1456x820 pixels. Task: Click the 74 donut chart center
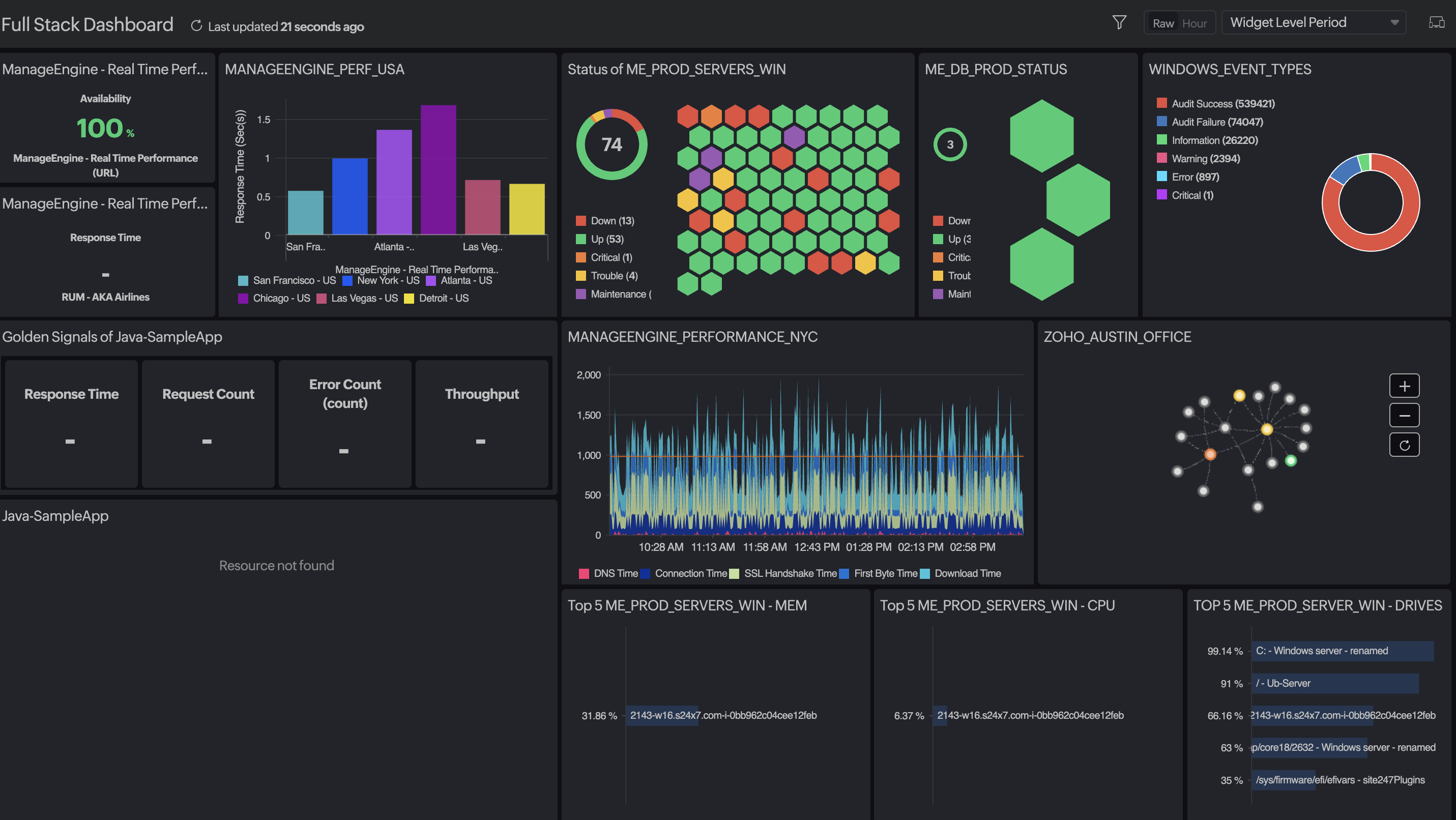[x=611, y=144]
